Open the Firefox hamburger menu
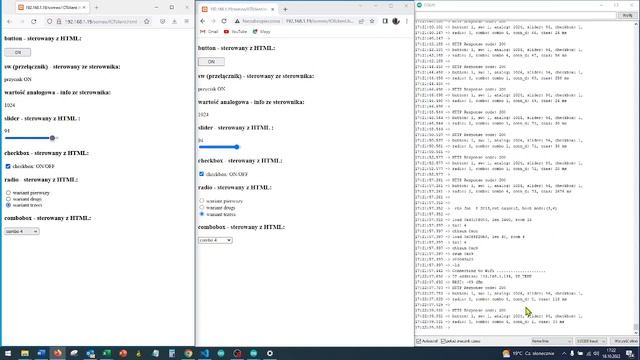This screenshot has width=640, height=360. click(187, 21)
